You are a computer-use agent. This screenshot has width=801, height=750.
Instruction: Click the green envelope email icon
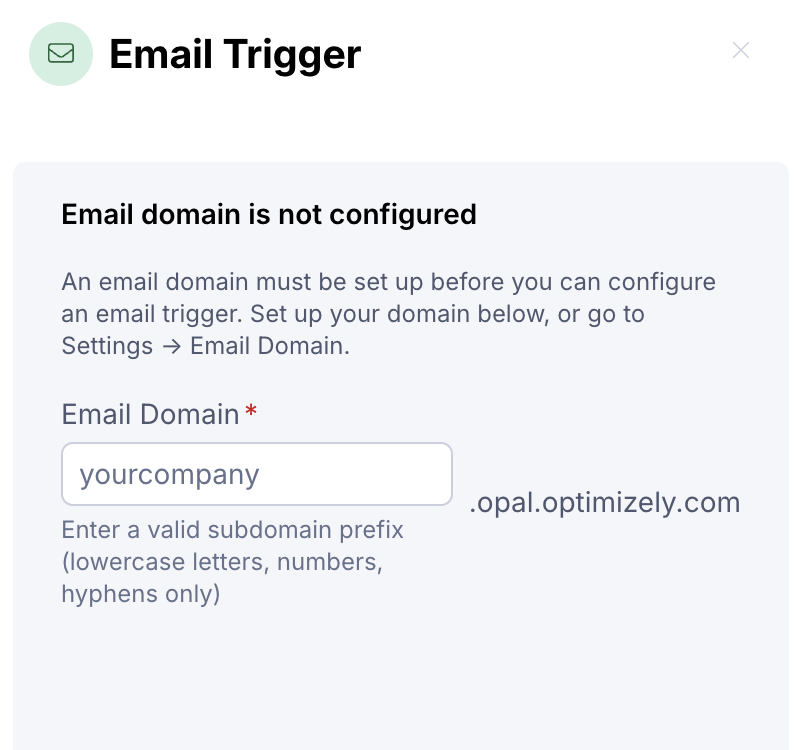[61, 54]
